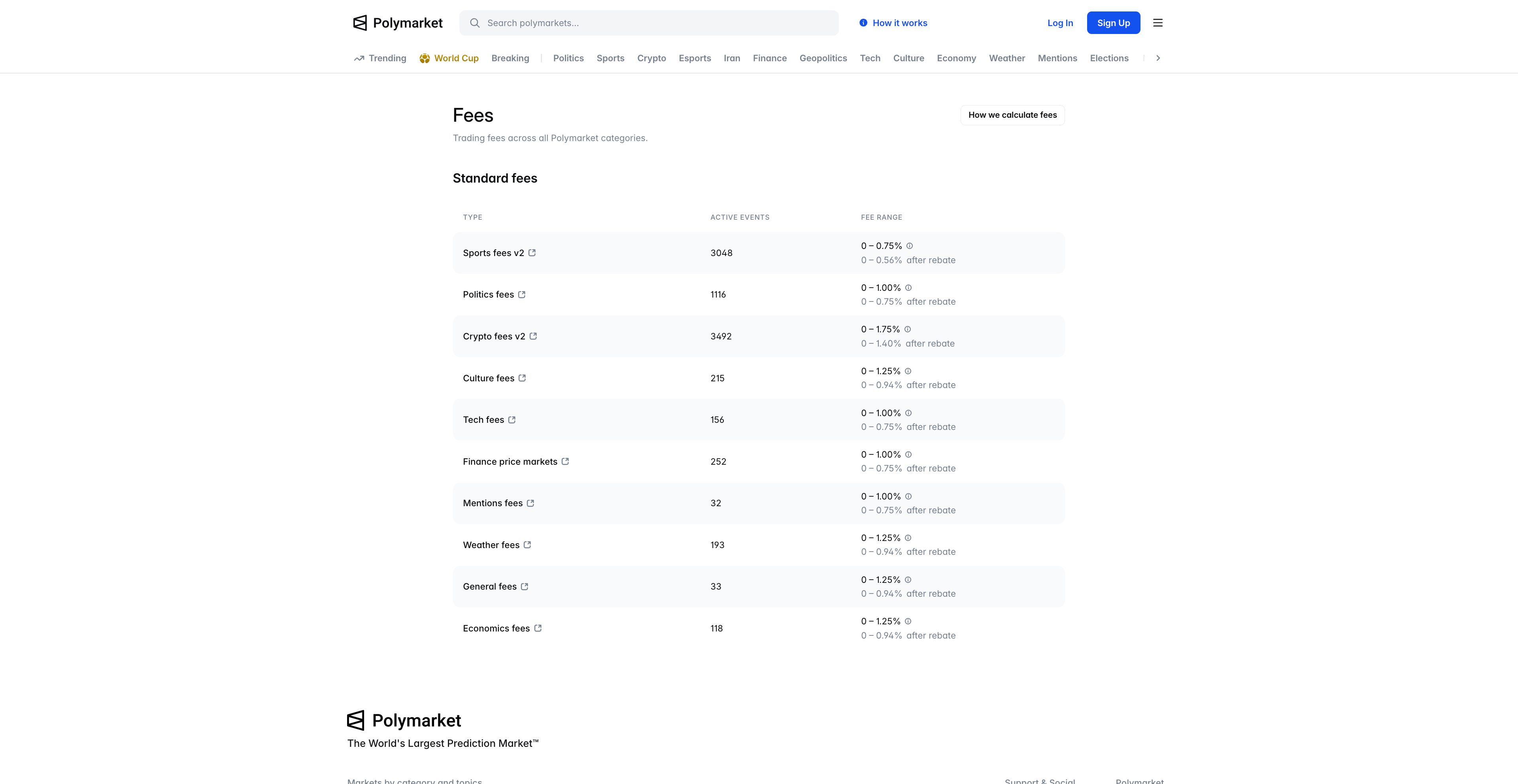Click the Trending arrow icon

[x=359, y=58]
